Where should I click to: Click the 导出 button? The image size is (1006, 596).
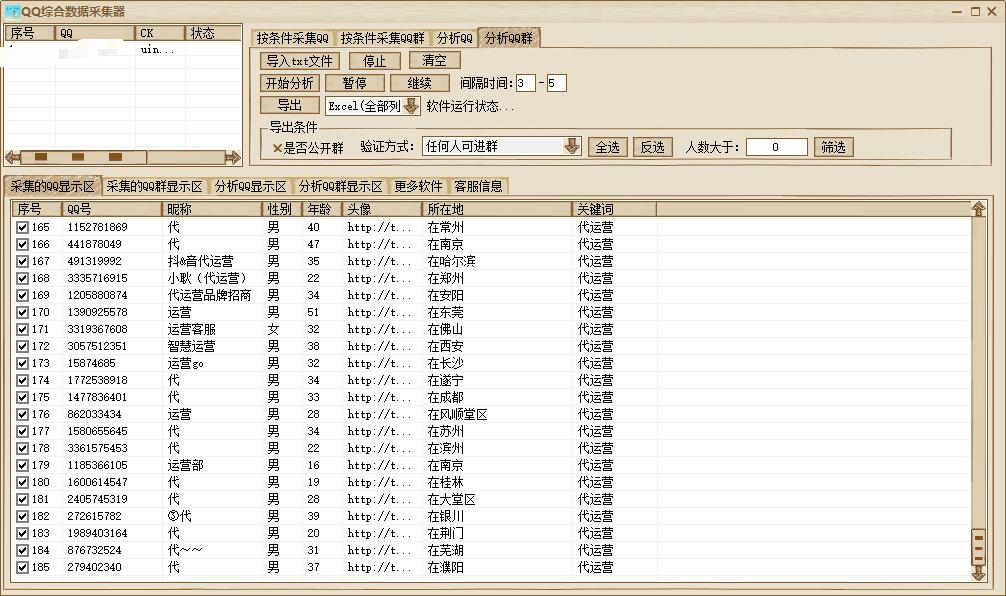[x=289, y=105]
